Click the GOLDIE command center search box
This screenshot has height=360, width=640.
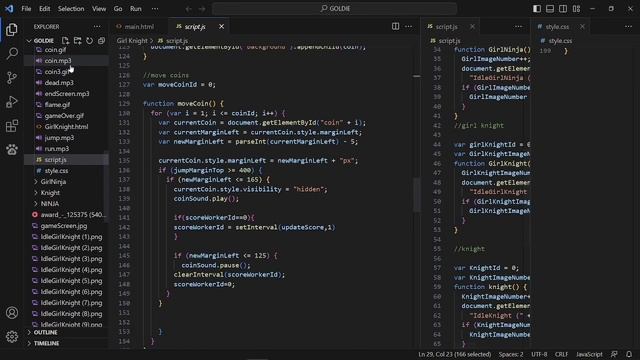tap(334, 9)
